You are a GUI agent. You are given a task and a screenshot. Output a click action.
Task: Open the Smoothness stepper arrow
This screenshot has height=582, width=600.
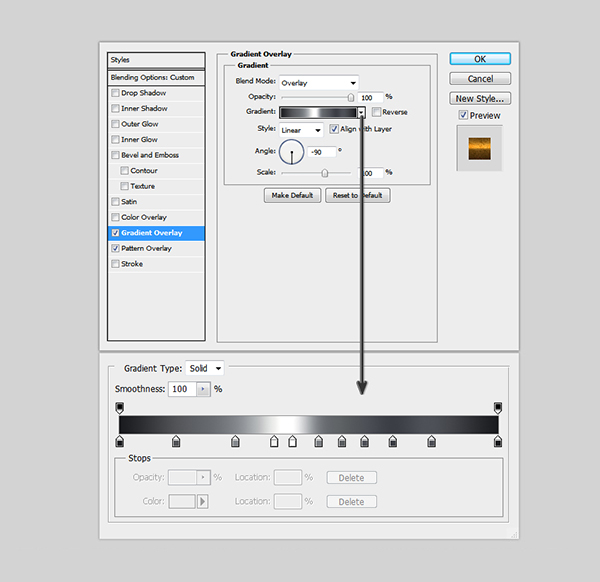pos(204,389)
